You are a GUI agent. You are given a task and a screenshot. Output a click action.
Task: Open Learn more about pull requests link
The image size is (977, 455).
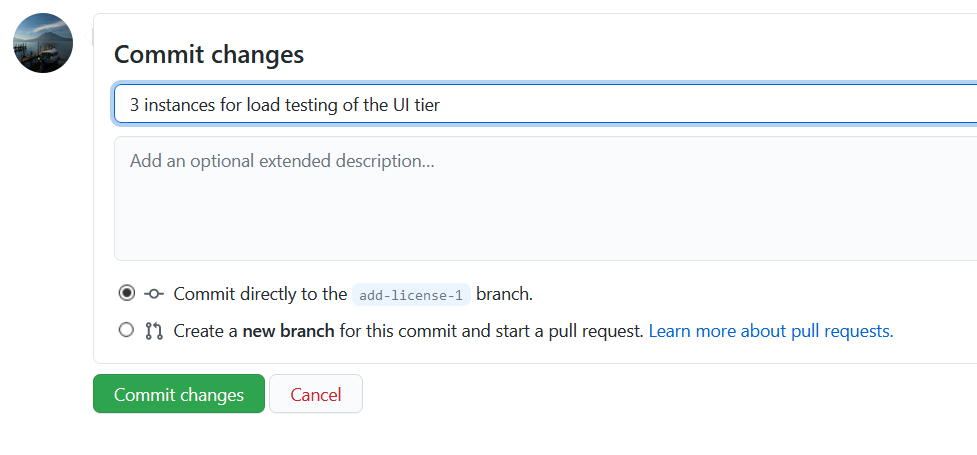click(x=771, y=331)
